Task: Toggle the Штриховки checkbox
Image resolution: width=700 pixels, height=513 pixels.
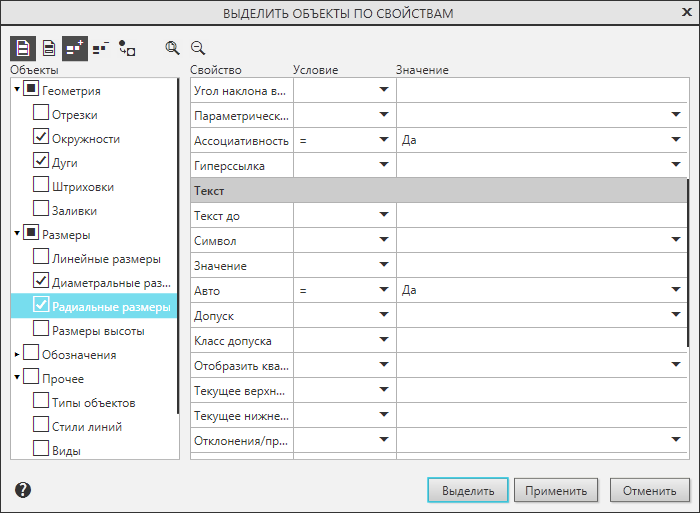Action: pos(41,186)
